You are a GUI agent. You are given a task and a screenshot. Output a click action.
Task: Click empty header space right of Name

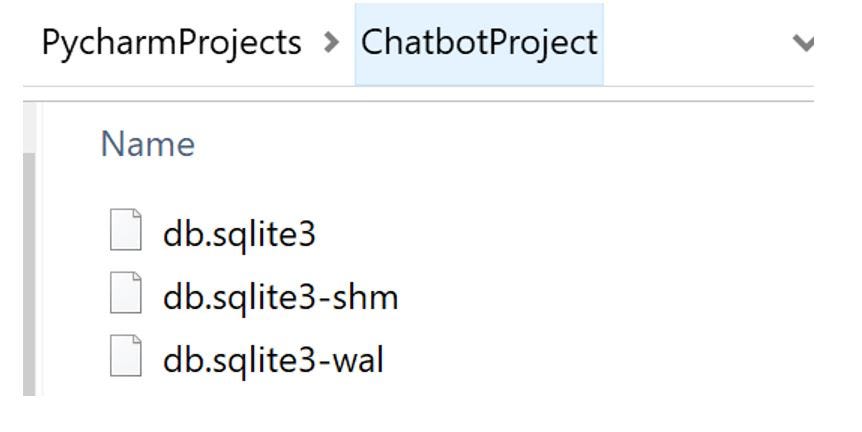(x=500, y=144)
